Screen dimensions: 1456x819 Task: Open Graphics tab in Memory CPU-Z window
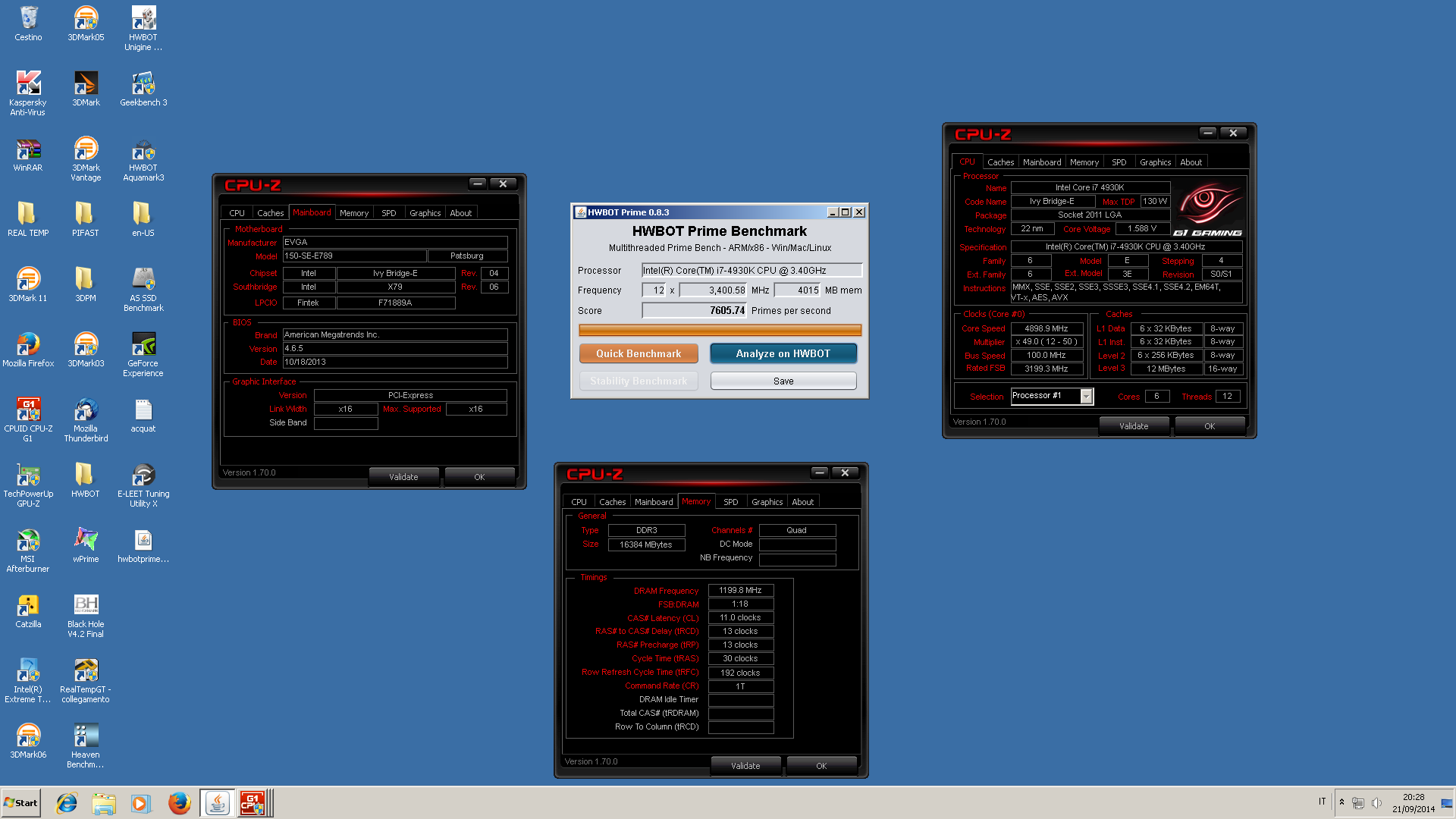tap(767, 502)
